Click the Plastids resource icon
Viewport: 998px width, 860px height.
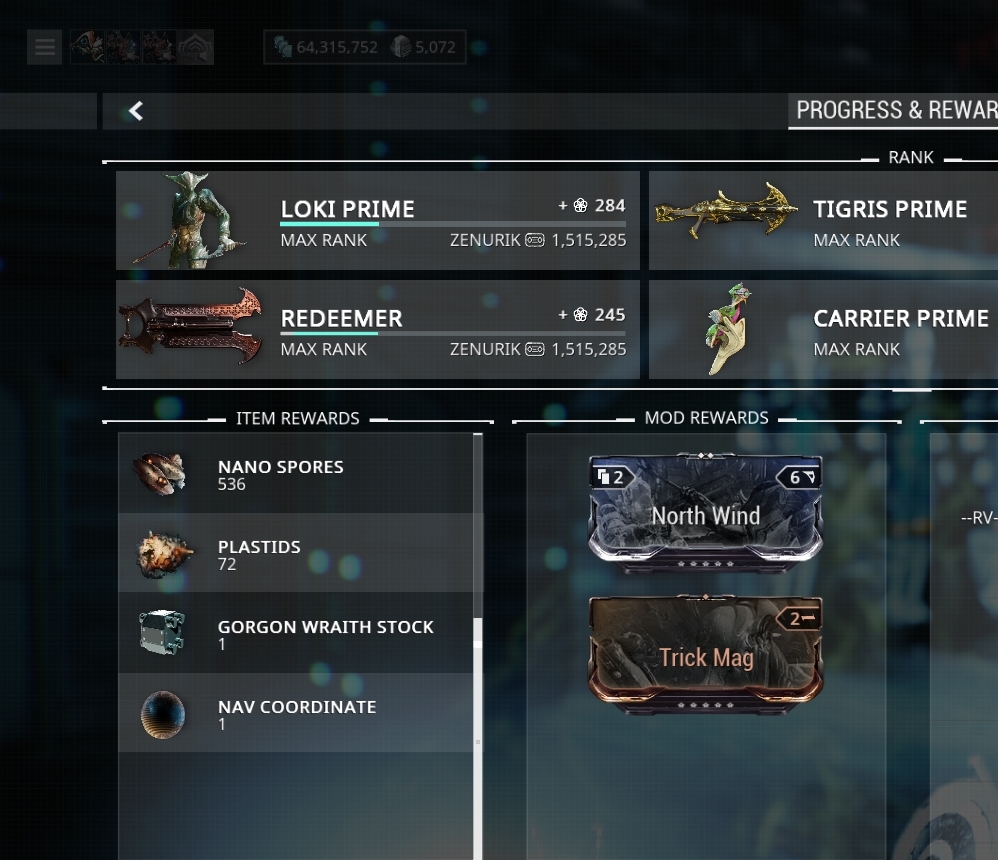pyautogui.click(x=164, y=554)
